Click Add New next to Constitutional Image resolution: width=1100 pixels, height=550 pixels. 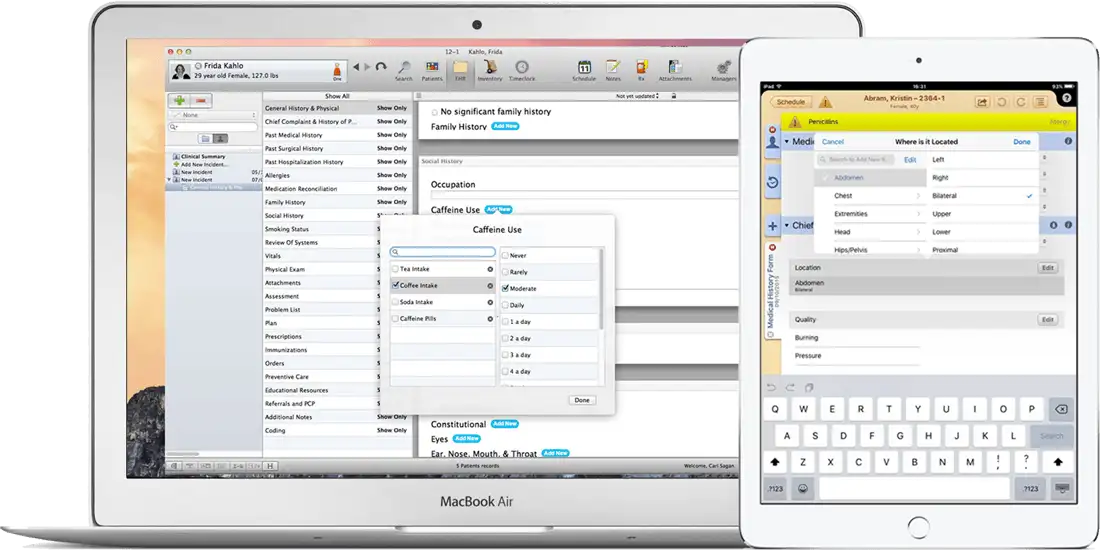click(504, 424)
